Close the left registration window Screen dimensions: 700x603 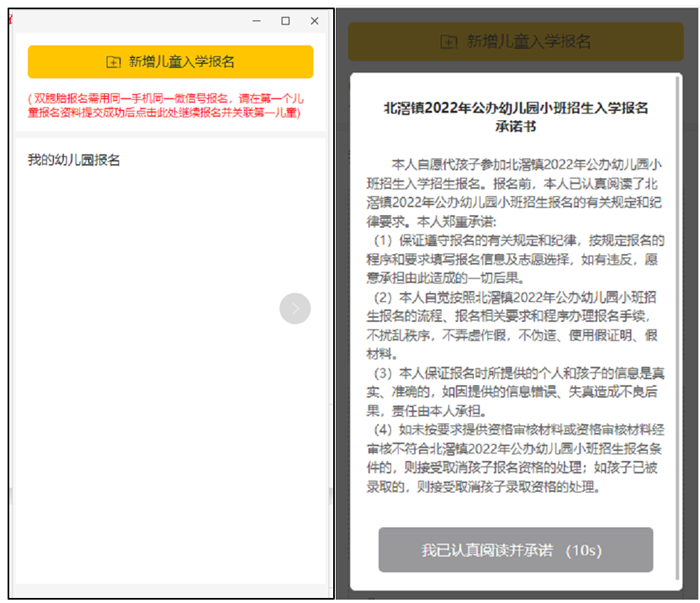315,20
